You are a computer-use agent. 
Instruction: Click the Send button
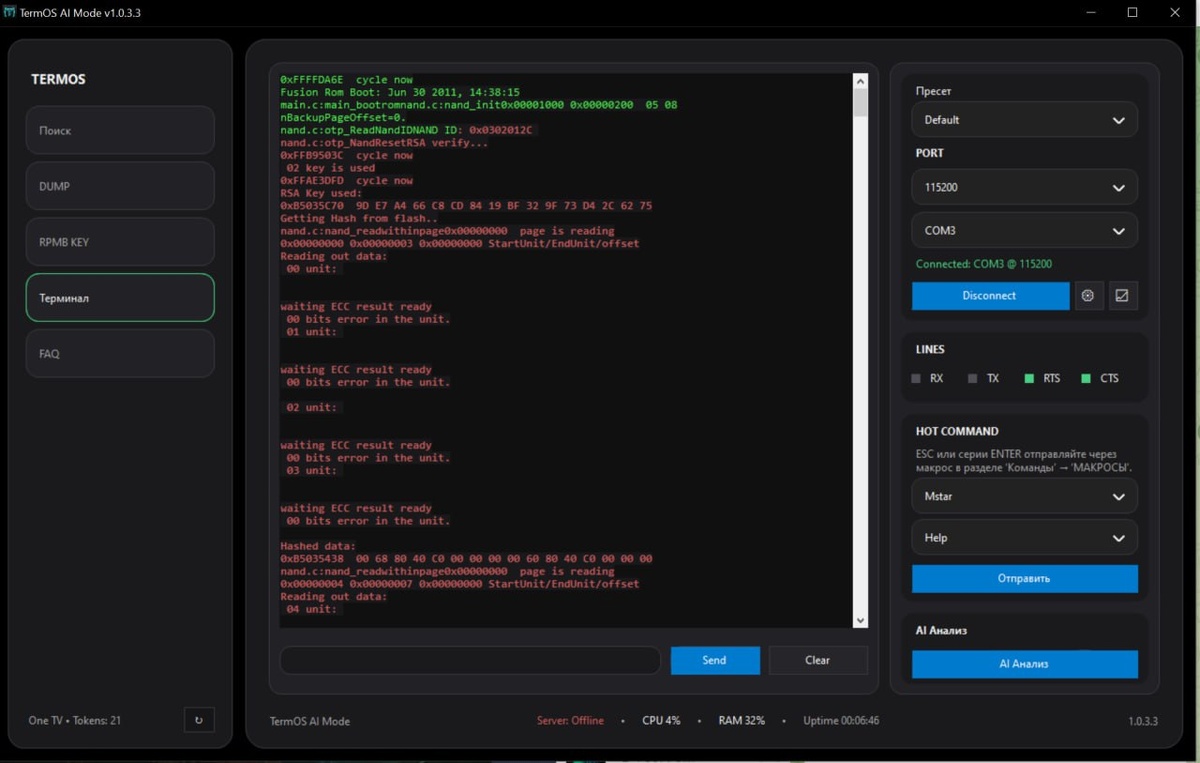click(x=715, y=660)
